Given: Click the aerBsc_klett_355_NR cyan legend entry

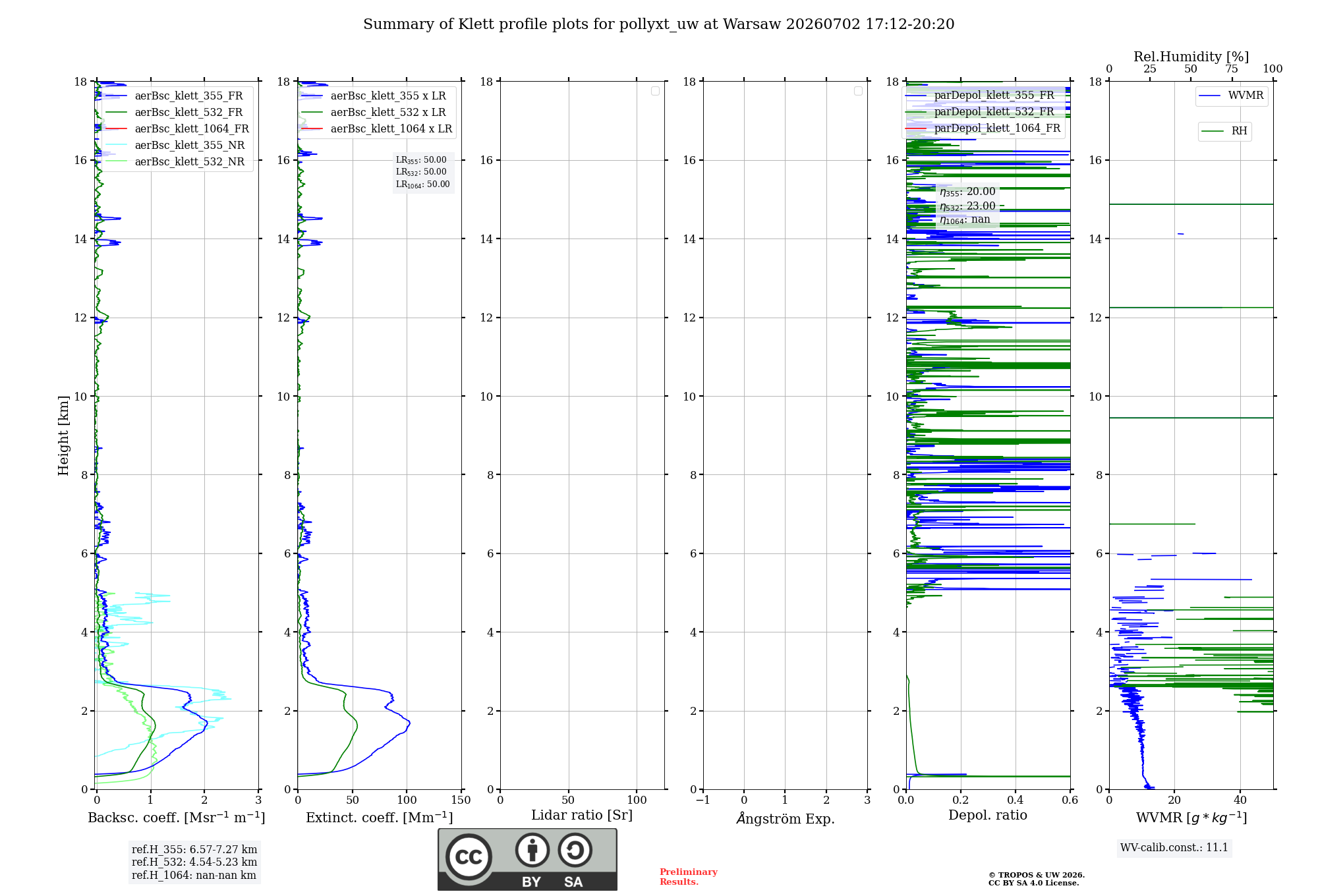Looking at the screenshot, I should (175, 145).
